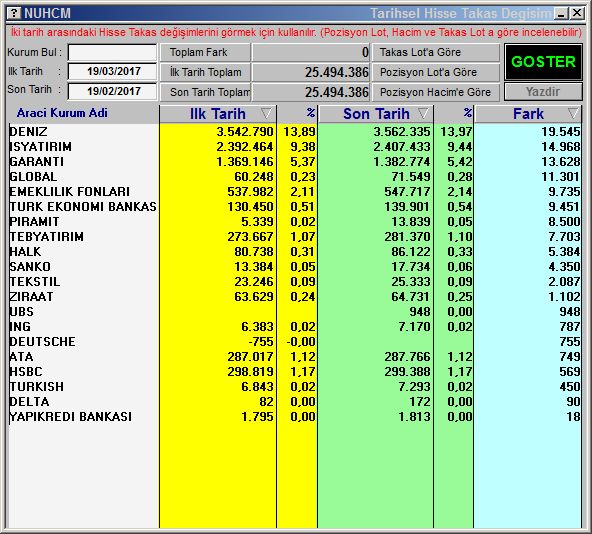Viewport: 592px width, 534px height.
Task: Click the Toplam Fark label button
Action: click(x=205, y=52)
